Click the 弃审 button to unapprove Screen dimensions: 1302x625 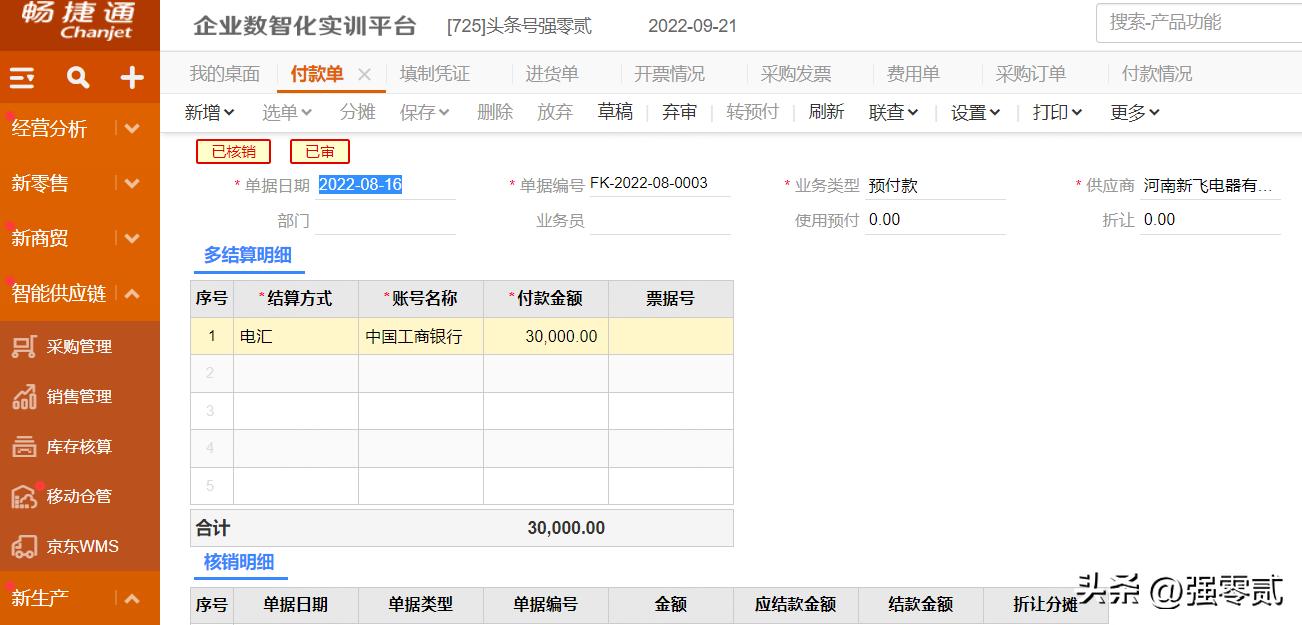pos(679,112)
